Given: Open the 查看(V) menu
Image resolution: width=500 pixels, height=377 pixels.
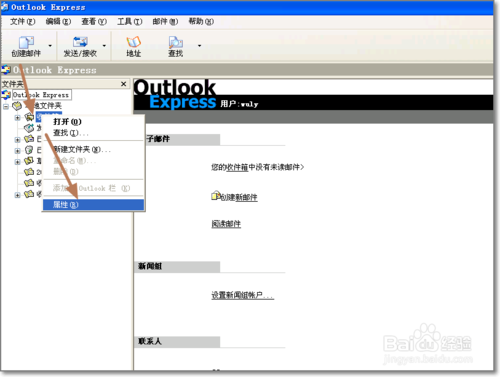Looking at the screenshot, I should tap(94, 22).
